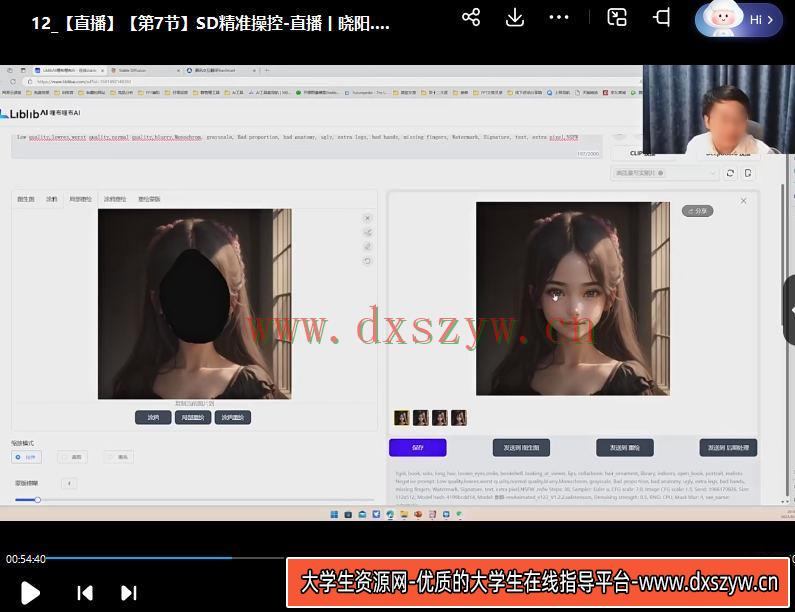
Task: Click the 发送到图生图 button
Action: (x=521, y=448)
